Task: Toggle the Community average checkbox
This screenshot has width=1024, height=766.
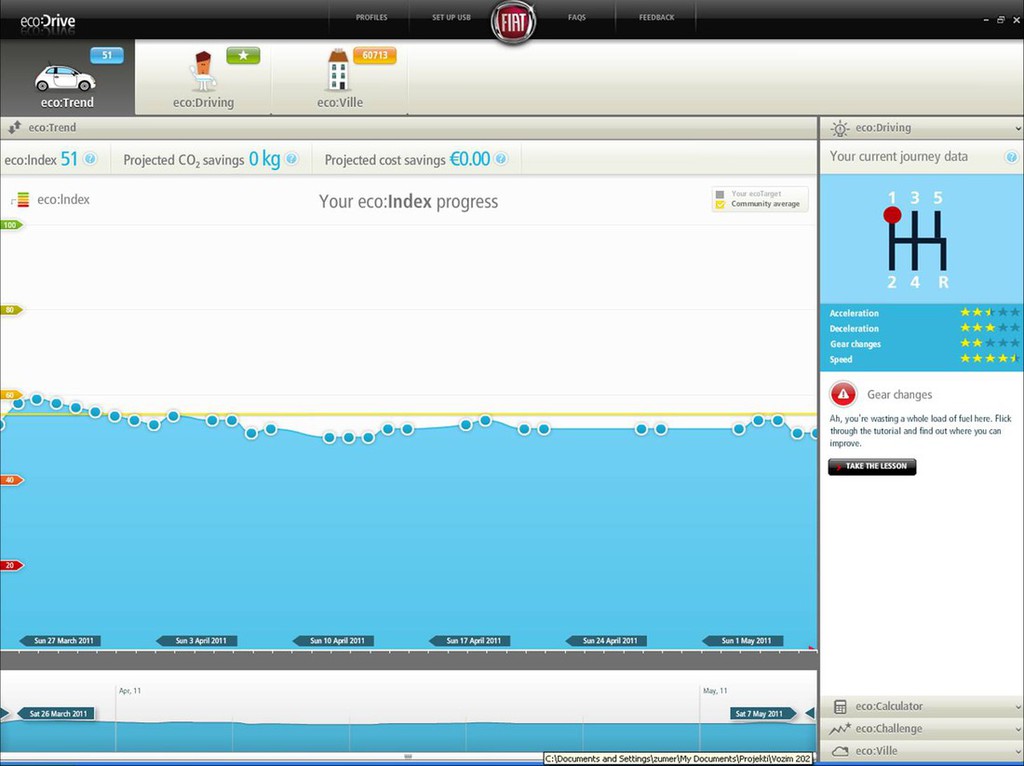Action: coord(720,204)
